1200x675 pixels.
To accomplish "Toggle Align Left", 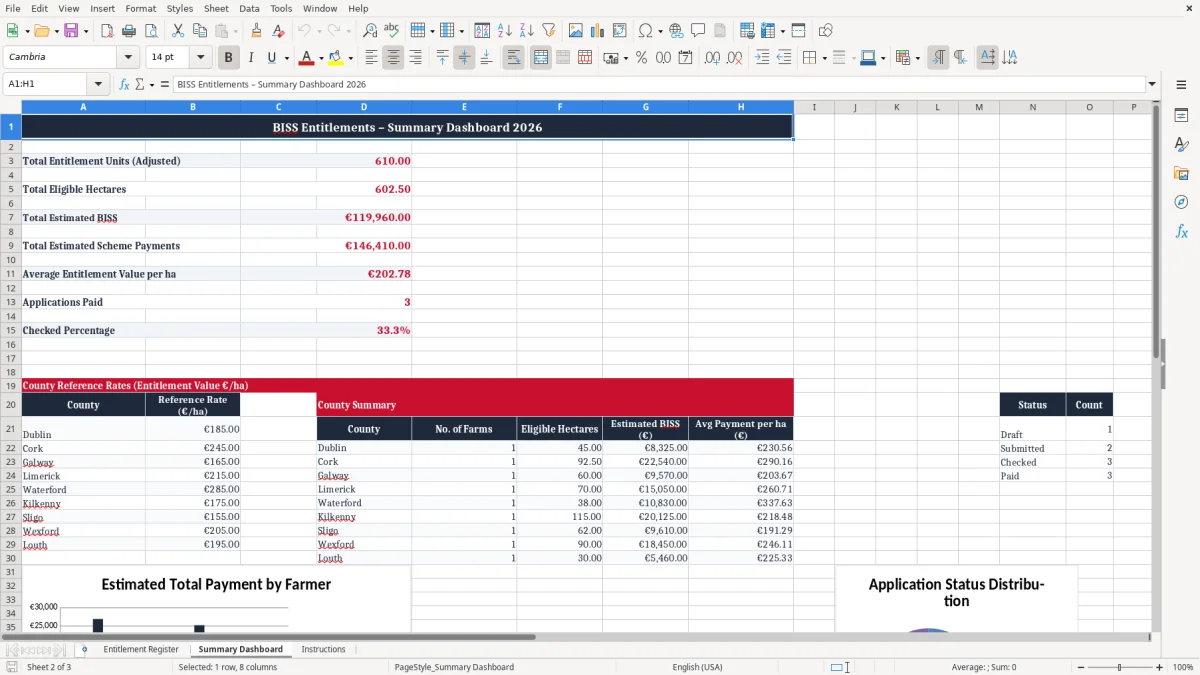I will [x=371, y=58].
